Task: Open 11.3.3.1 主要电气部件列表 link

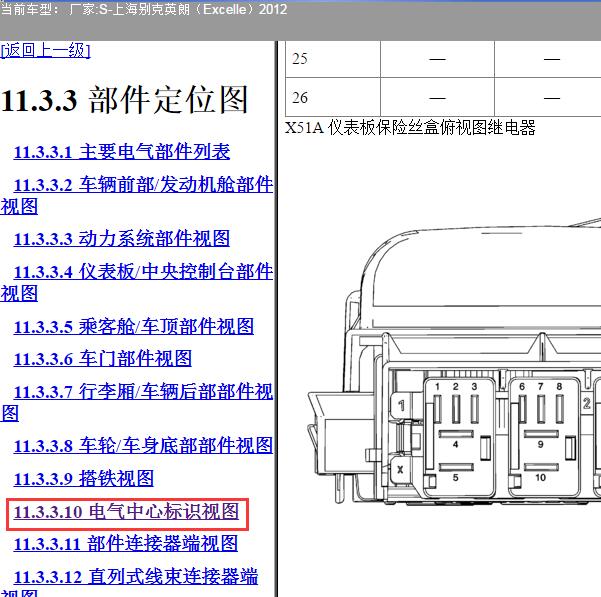Action: pyautogui.click(x=122, y=151)
